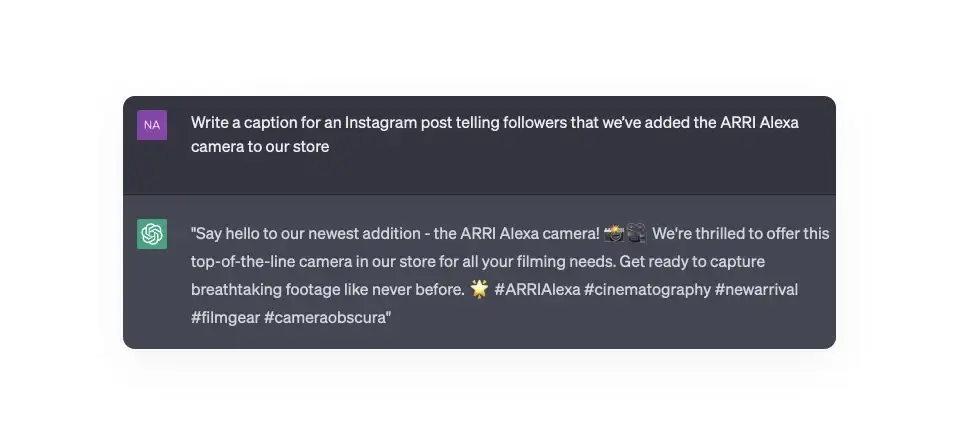This screenshot has height=446, width=960.
Task: Click the purple NA user avatar
Action: click(152, 125)
